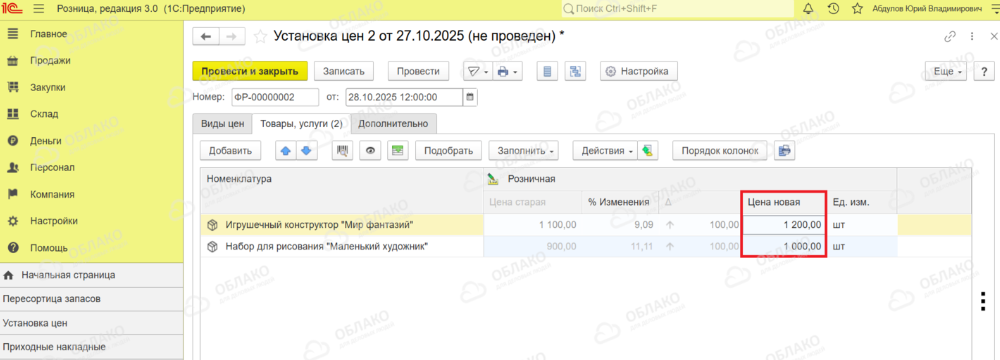Click Порядок колонок button
This screenshot has width=1000, height=360.
(720, 151)
